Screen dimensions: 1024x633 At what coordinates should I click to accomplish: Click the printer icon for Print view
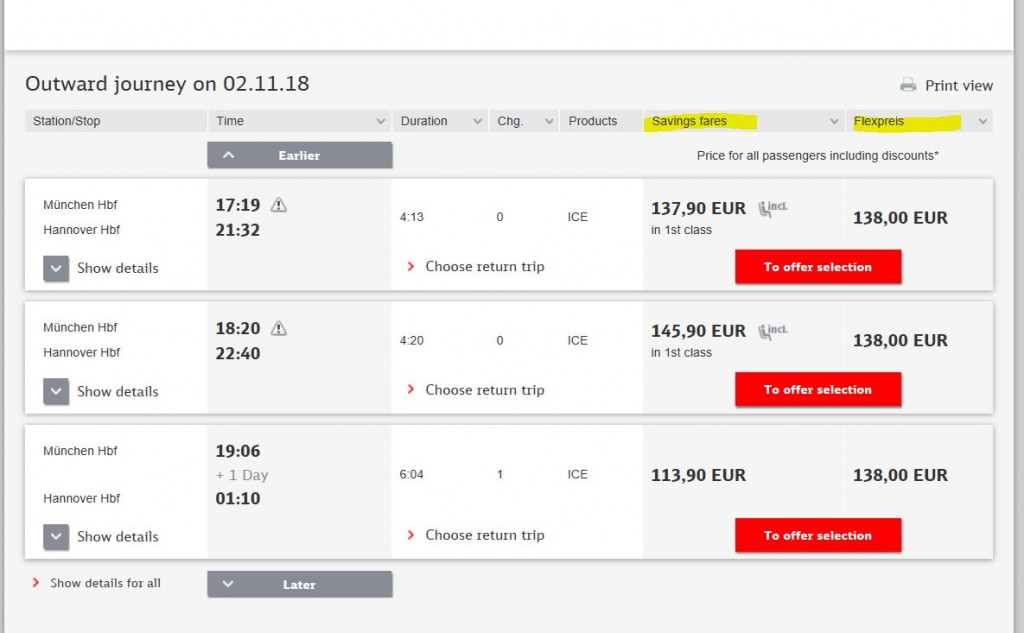pos(908,85)
